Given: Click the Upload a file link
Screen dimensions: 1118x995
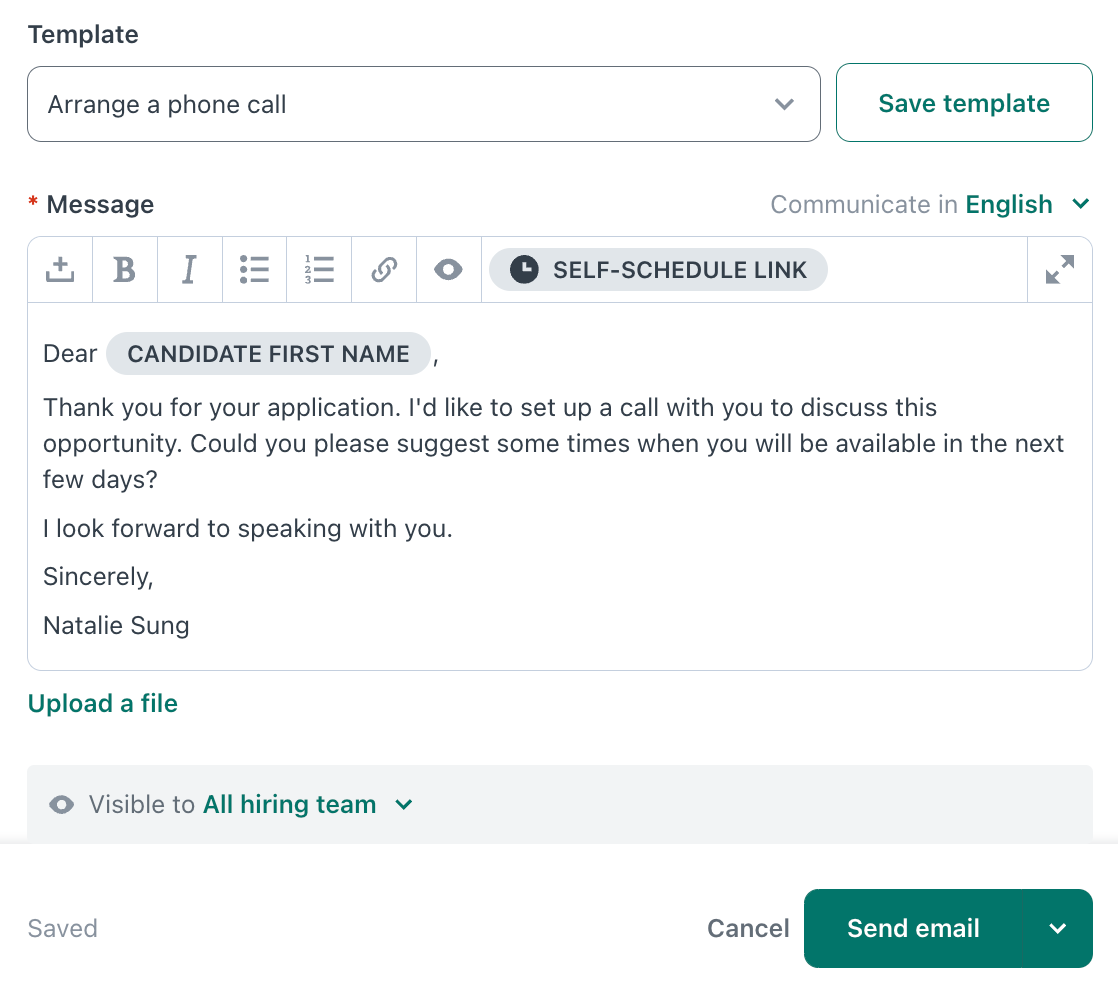Looking at the screenshot, I should click(103, 703).
